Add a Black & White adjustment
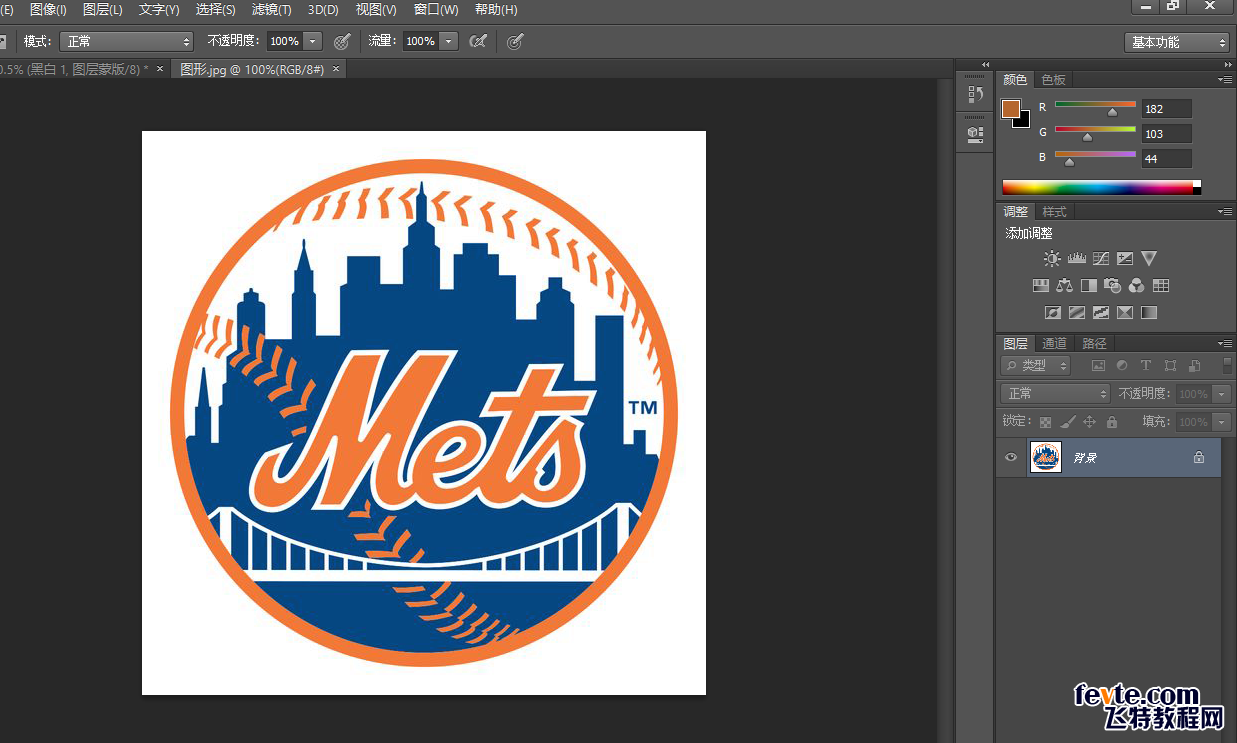 (x=1088, y=285)
